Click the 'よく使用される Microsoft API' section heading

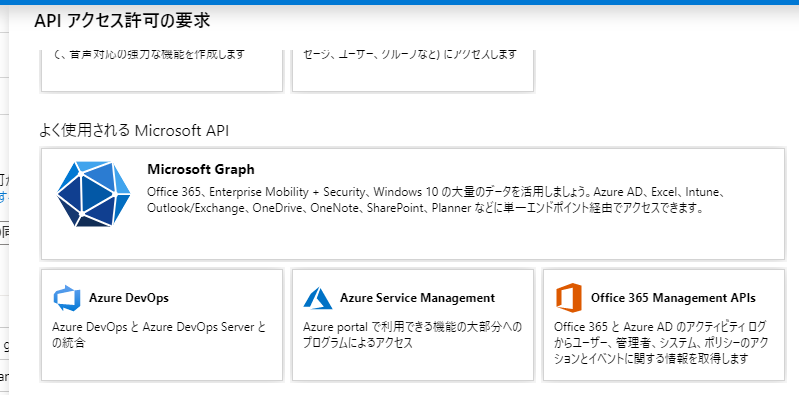[x=134, y=130]
